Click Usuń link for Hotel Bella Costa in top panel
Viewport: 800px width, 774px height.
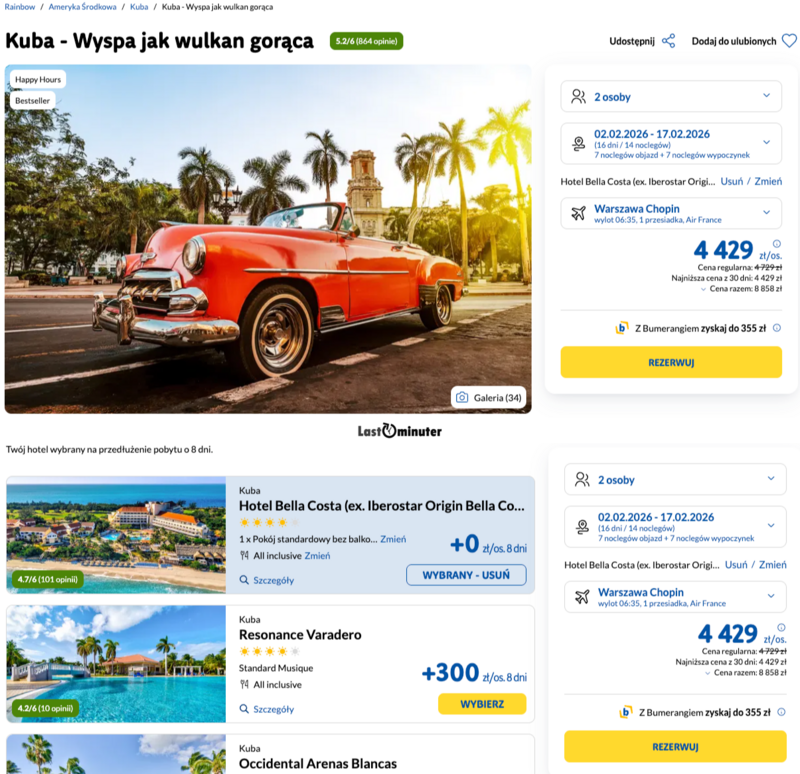point(732,182)
